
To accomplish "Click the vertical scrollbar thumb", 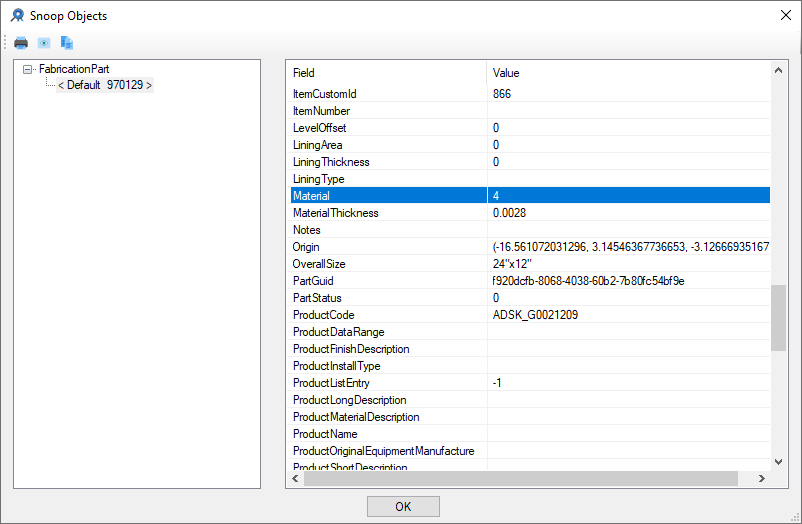I will 779,318.
